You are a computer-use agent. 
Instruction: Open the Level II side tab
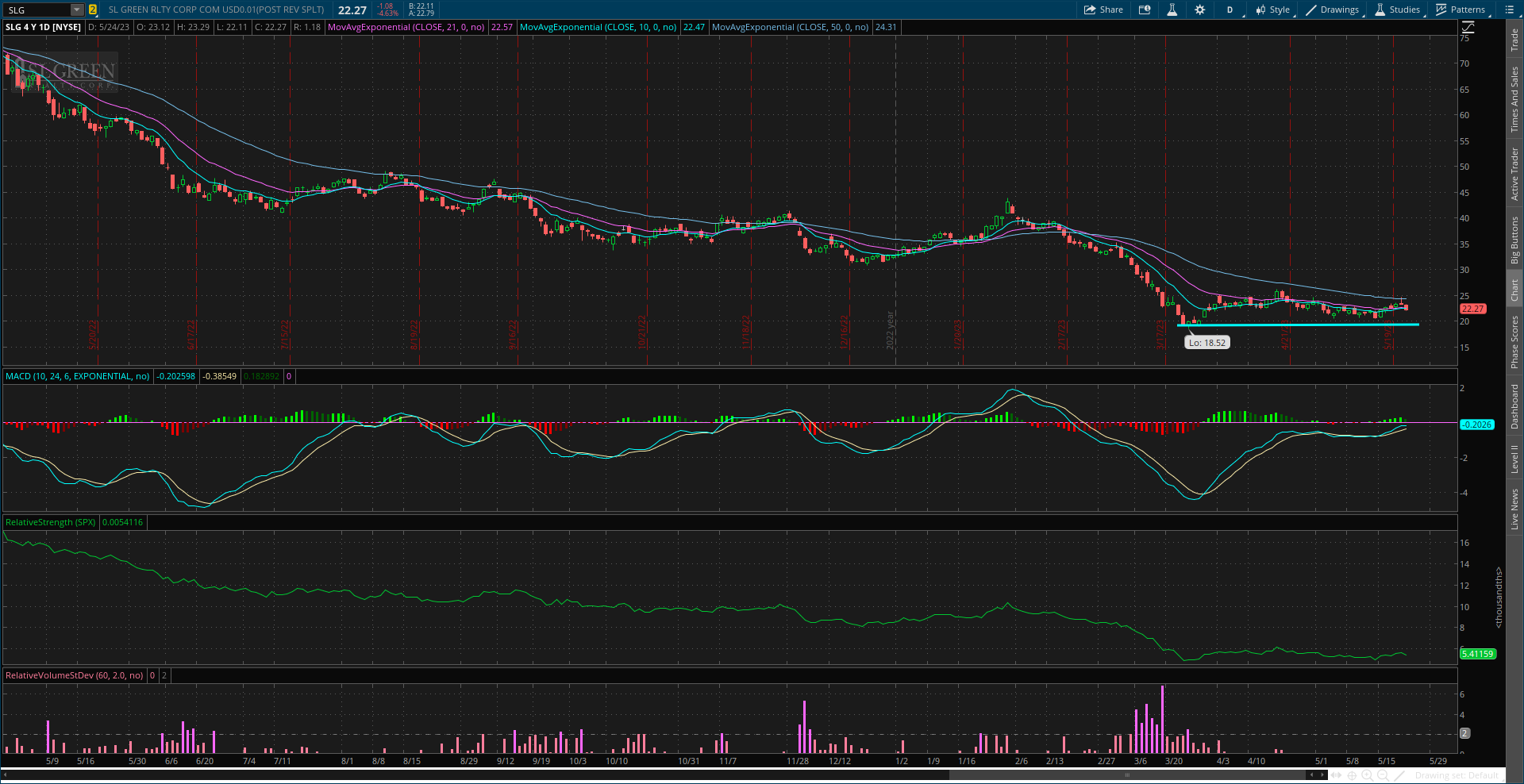(x=1514, y=459)
